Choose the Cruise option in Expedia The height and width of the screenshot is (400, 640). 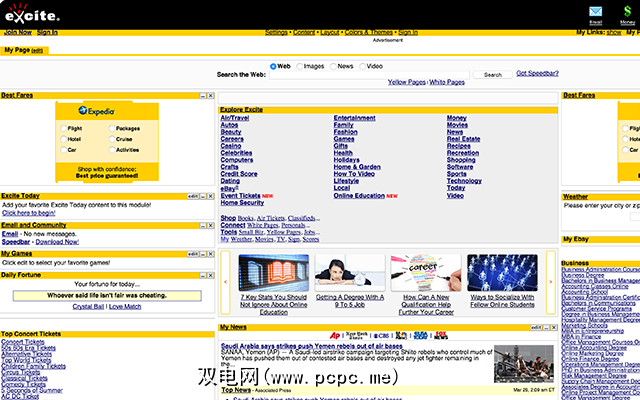(x=112, y=139)
